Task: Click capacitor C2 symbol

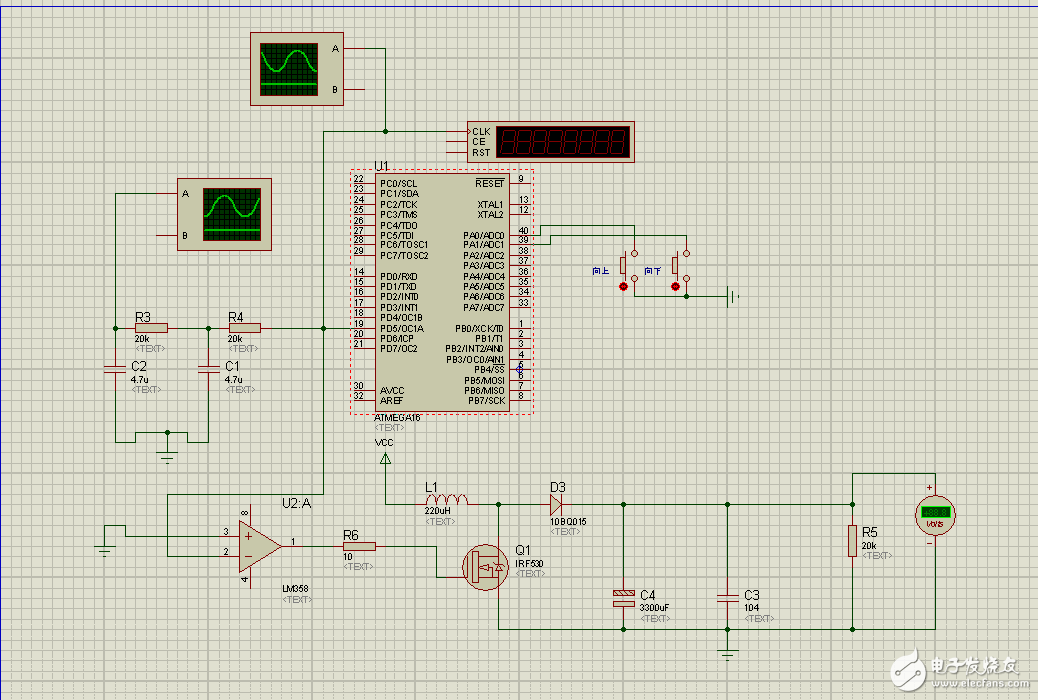Action: click(115, 370)
